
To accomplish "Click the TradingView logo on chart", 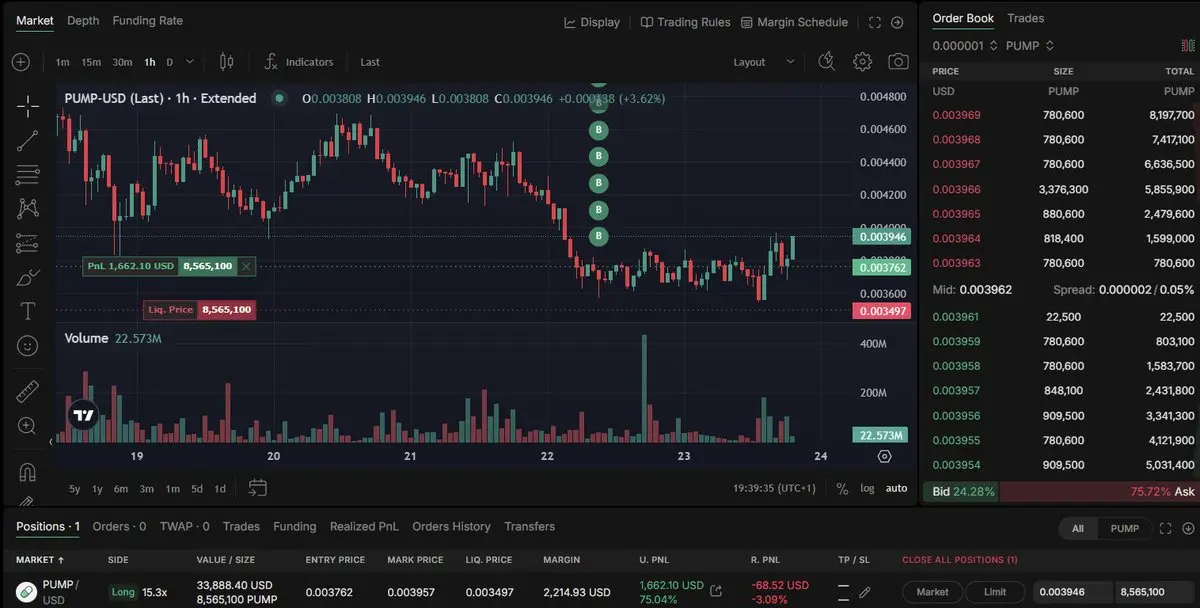I will pos(83,415).
